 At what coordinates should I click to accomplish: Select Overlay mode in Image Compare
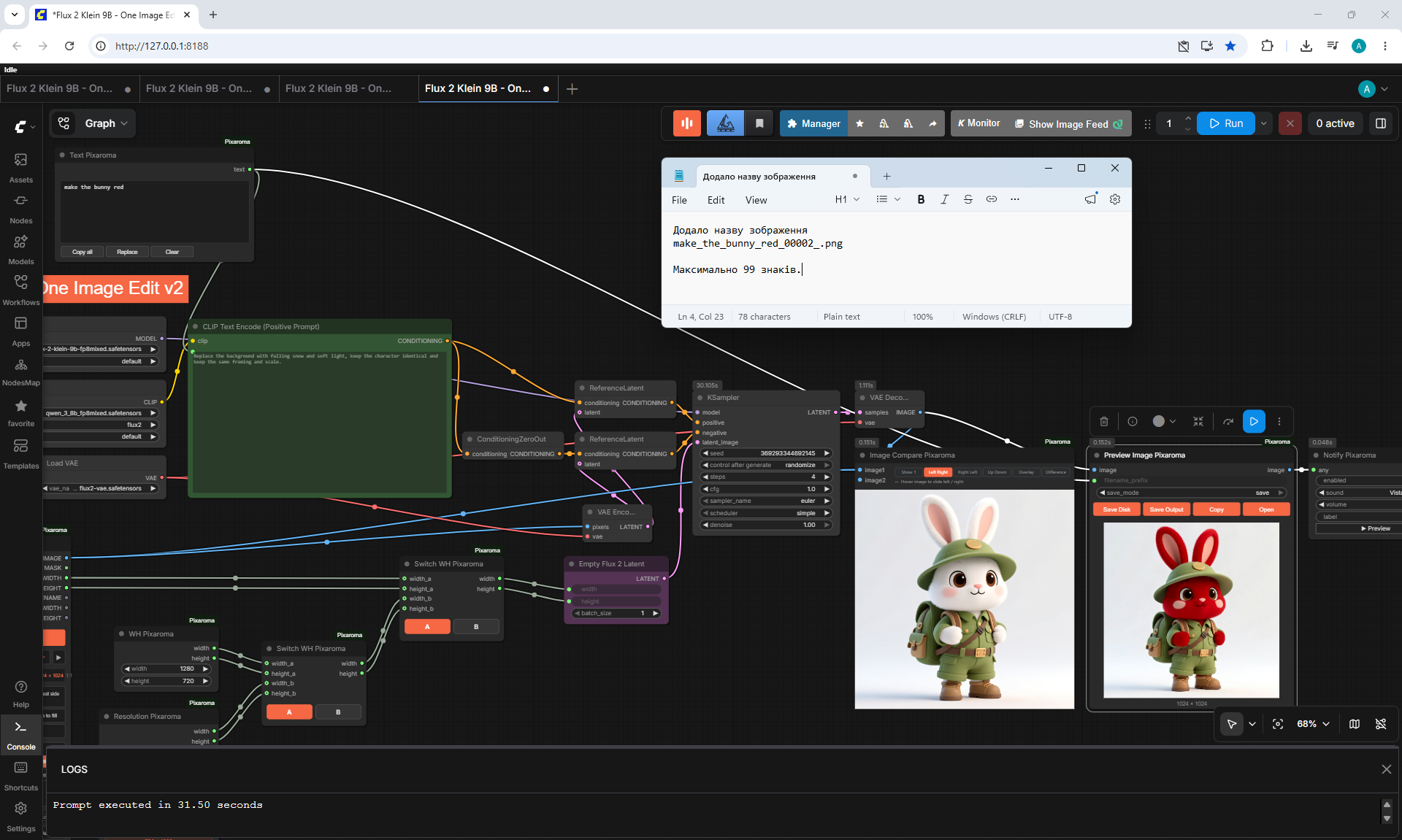coord(1027,472)
